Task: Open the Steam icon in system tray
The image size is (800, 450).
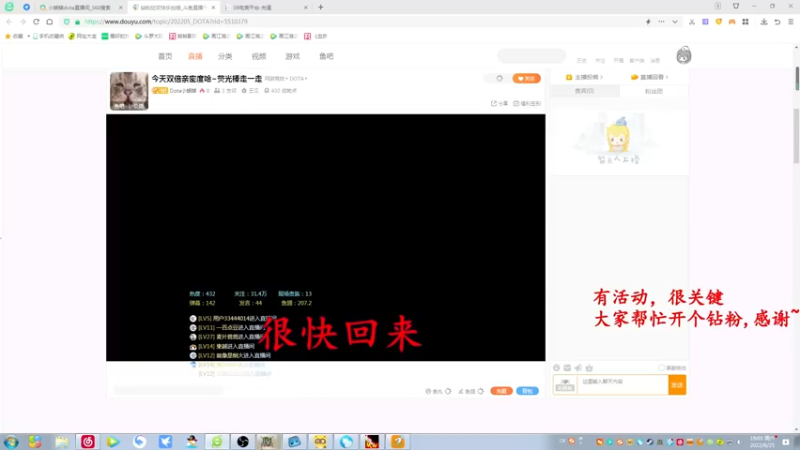Action: pyautogui.click(x=649, y=442)
